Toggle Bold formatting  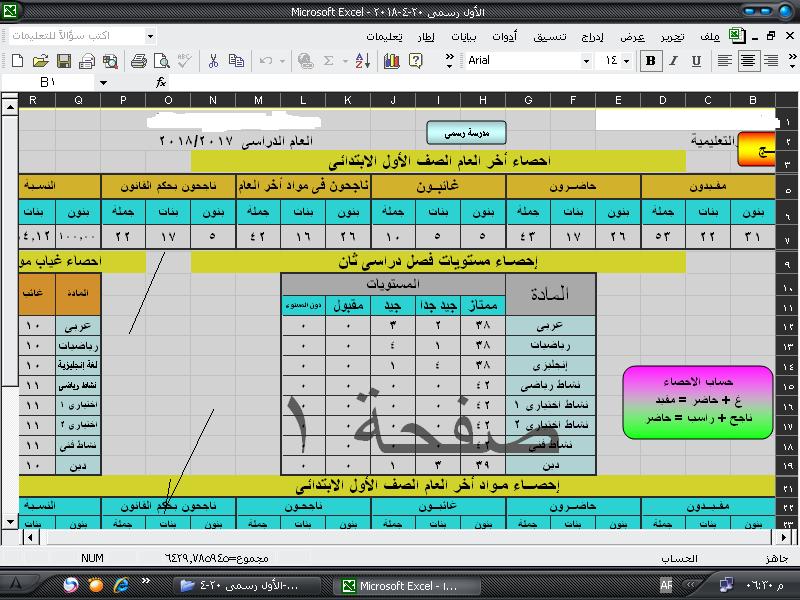tap(651, 61)
